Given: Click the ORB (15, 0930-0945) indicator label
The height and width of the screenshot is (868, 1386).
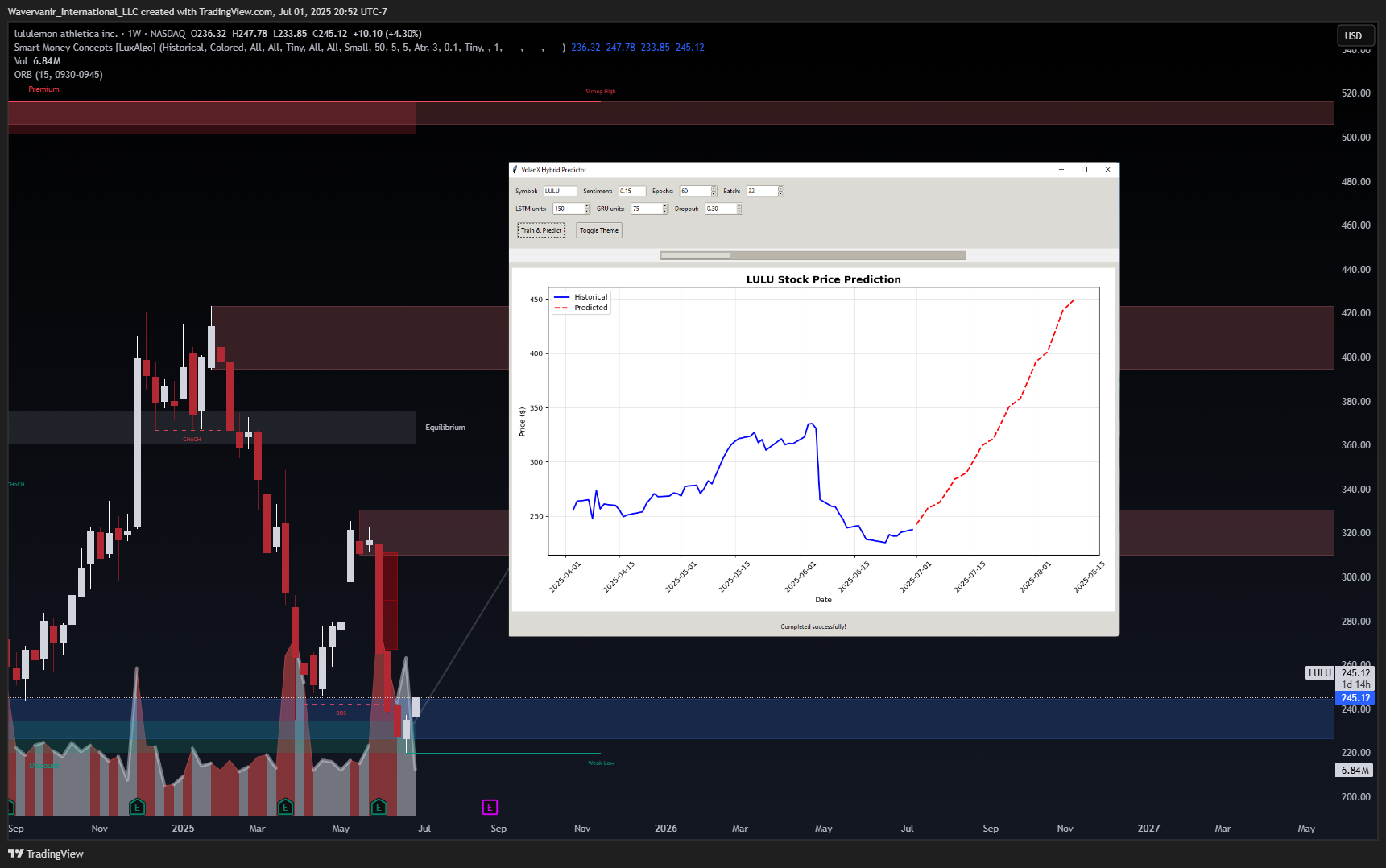Looking at the screenshot, I should (x=58, y=75).
